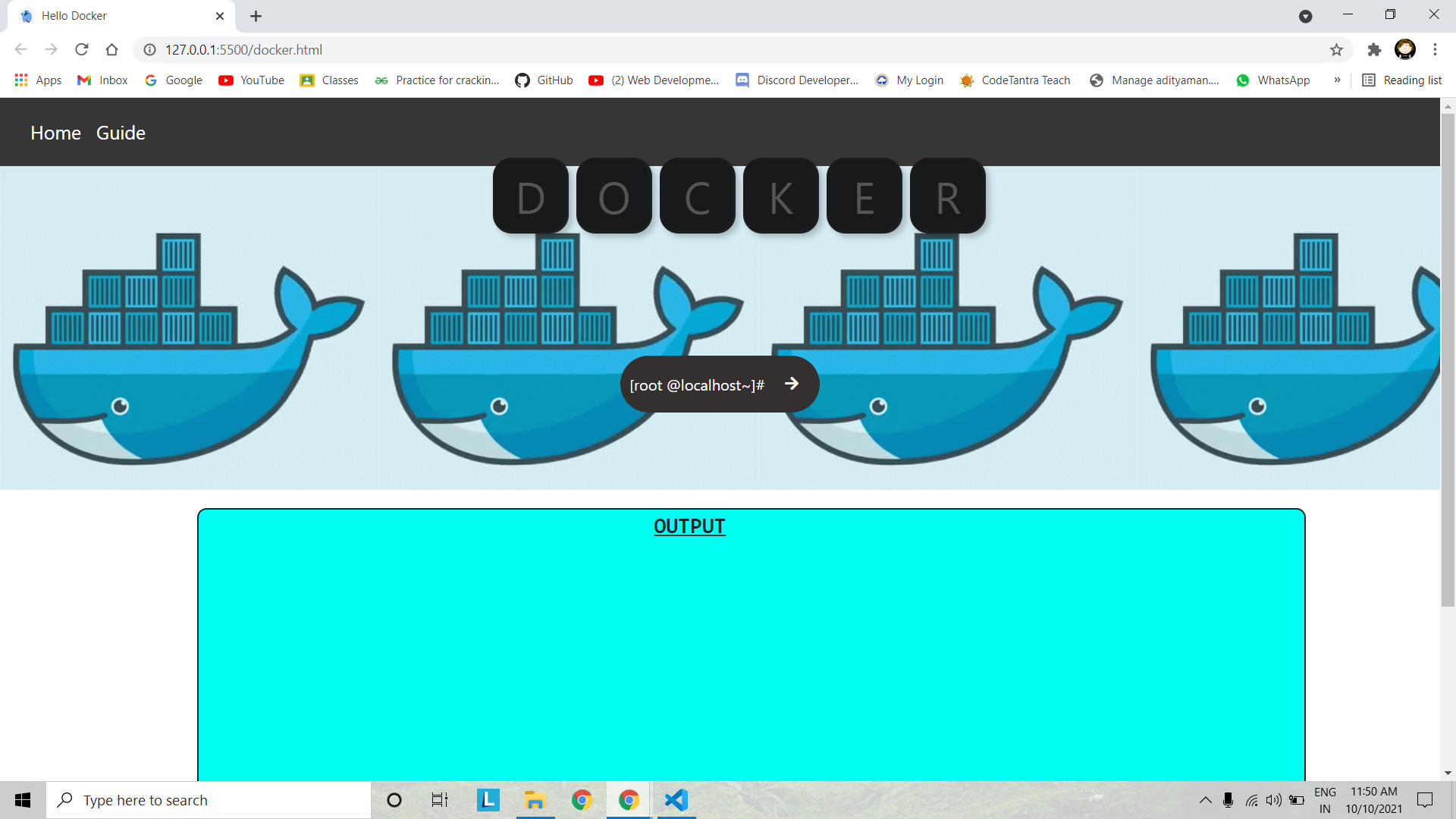Screen dimensions: 1456x819
Task: Open File Explorer from the taskbar
Action: point(535,800)
